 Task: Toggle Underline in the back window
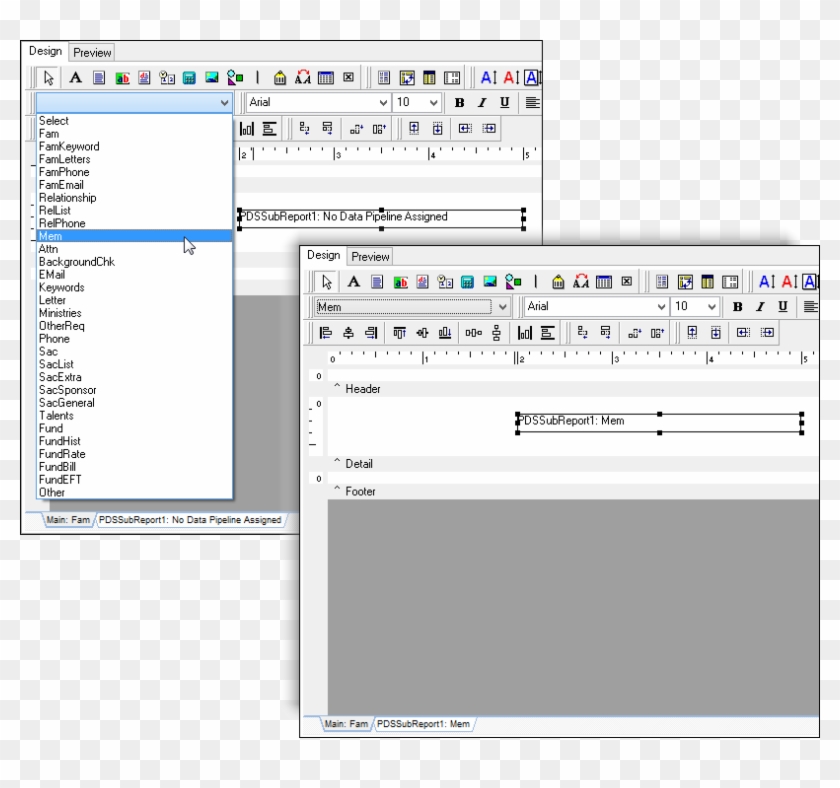tap(505, 102)
